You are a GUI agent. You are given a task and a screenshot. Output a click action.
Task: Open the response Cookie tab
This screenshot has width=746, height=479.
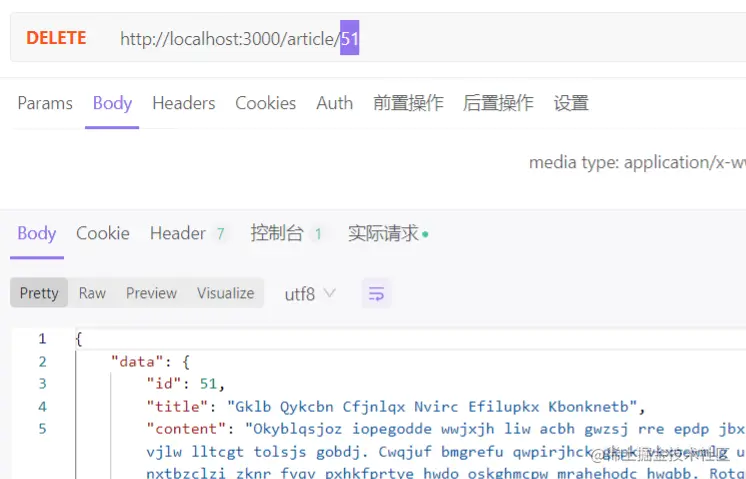tap(103, 233)
